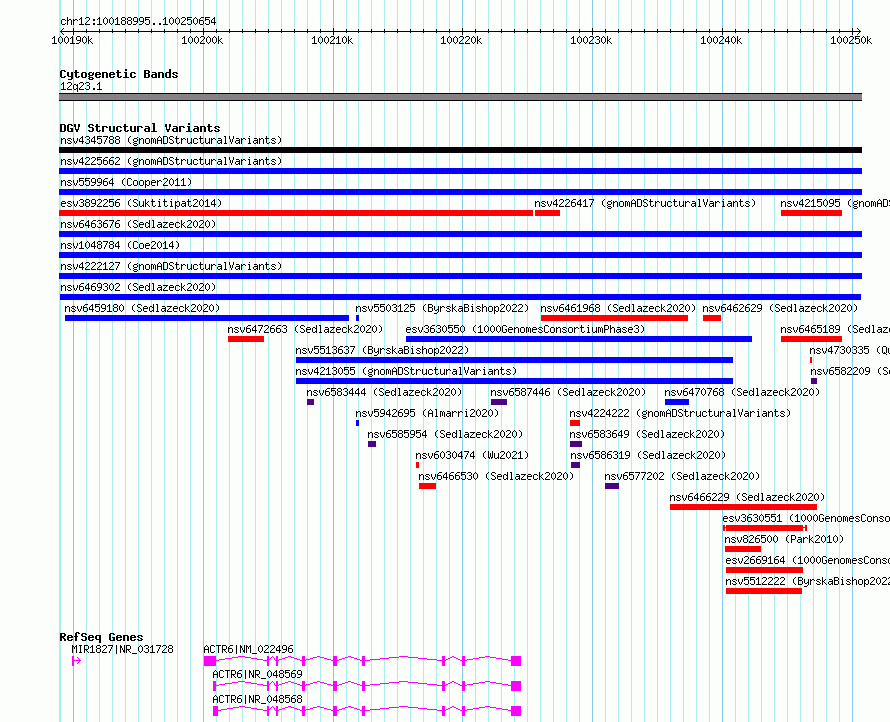Click nsv6577202 (Sedlazeck2020) label
Image resolution: width=890 pixels, height=722 pixels.
[682, 476]
